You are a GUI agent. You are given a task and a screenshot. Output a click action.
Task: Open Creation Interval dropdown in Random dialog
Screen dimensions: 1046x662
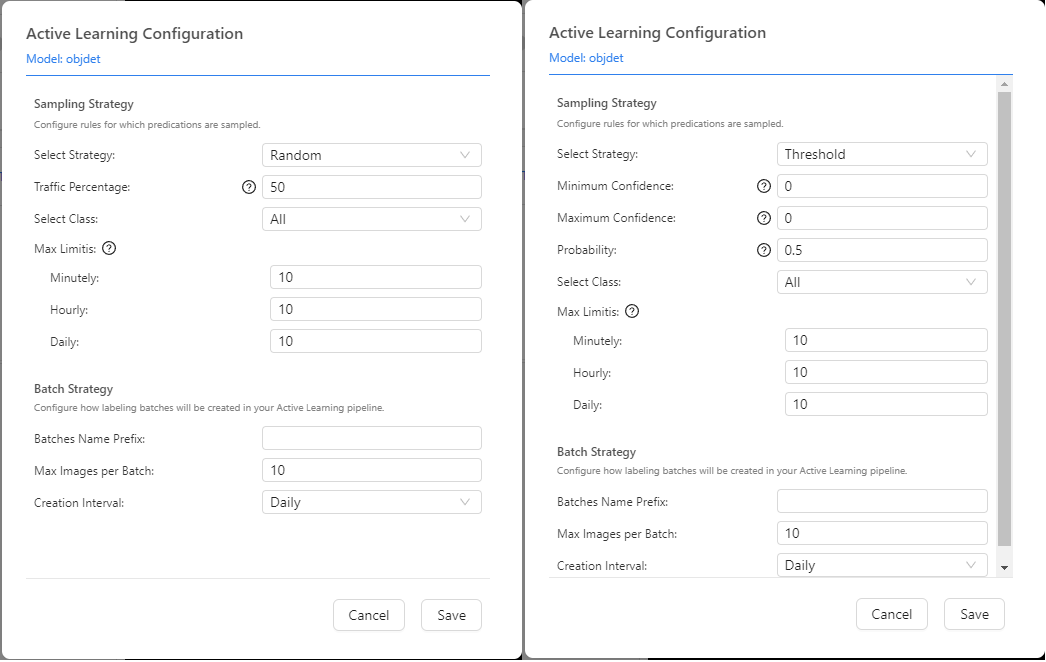coord(372,502)
